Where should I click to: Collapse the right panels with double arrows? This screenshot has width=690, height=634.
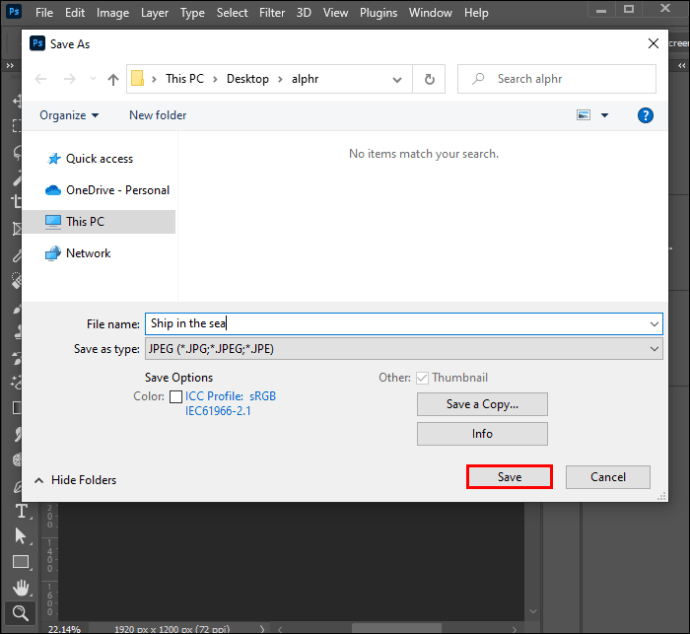pos(682,66)
